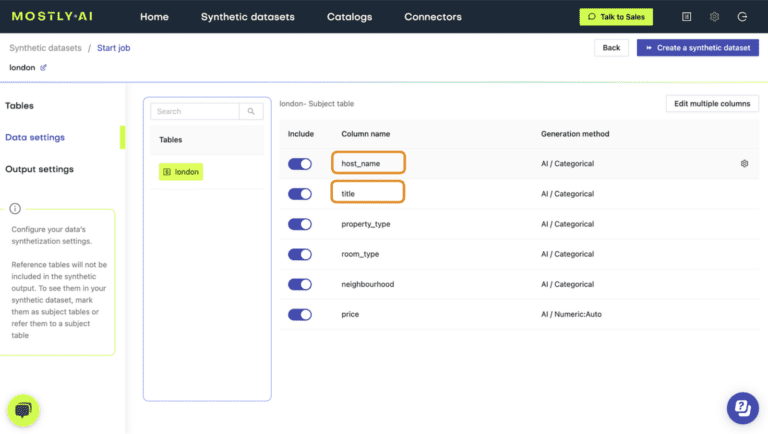The image size is (768, 434).
Task: Toggle include for host_name column
Action: pyautogui.click(x=300, y=164)
